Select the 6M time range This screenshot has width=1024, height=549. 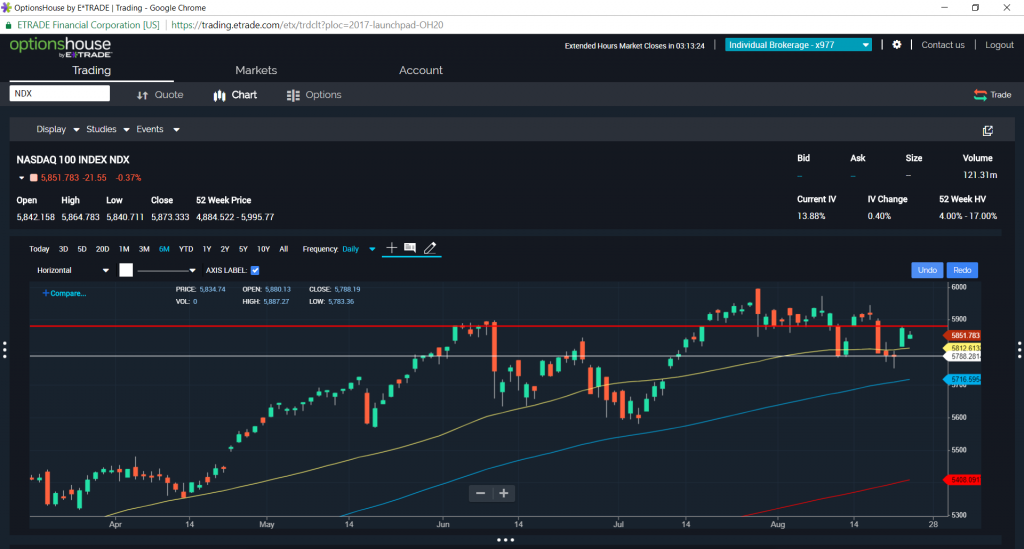pos(164,249)
